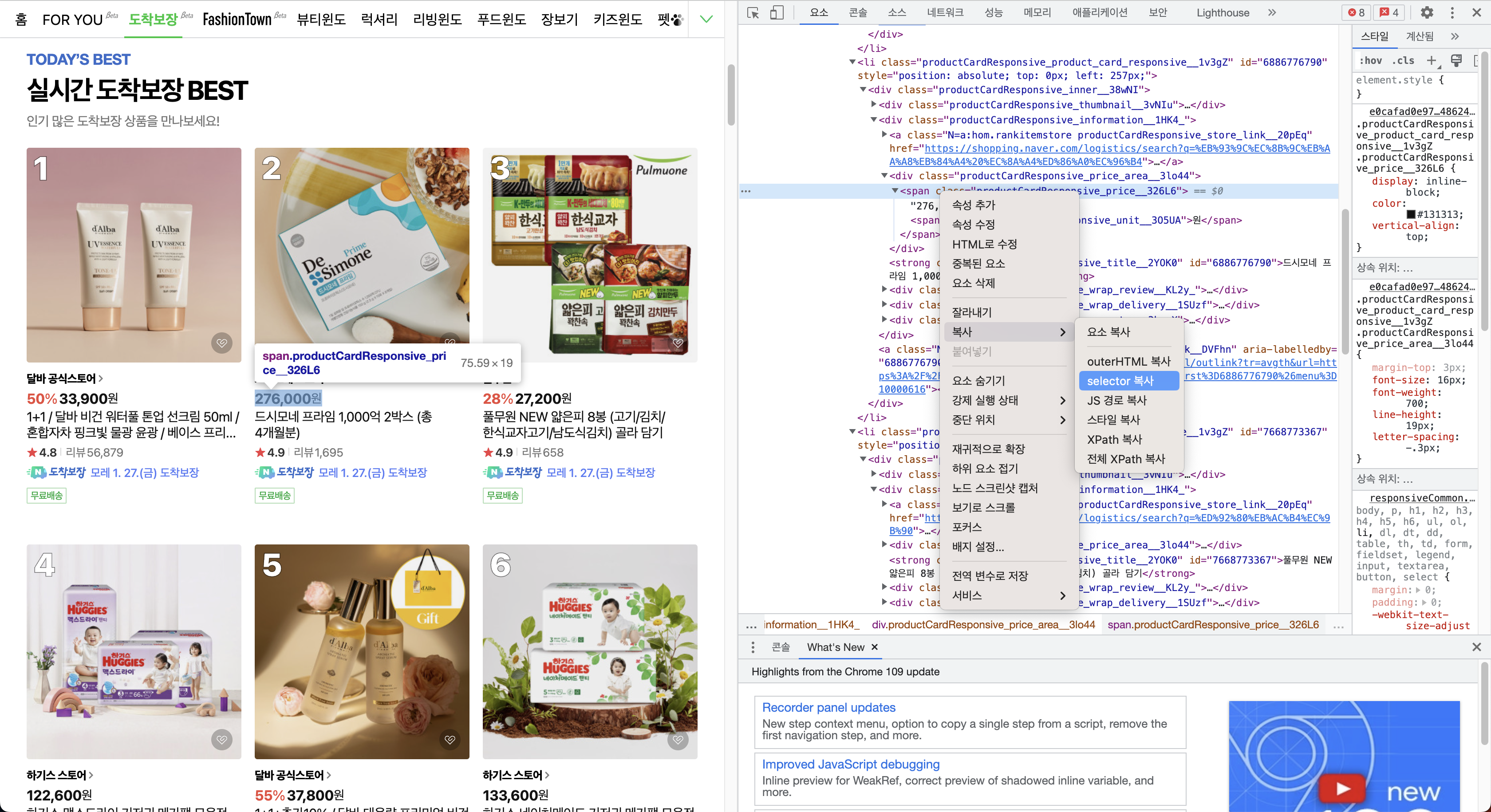The image size is (1491, 812).
Task: Expand the shopping category dropdown arrow
Action: pyautogui.click(x=706, y=19)
